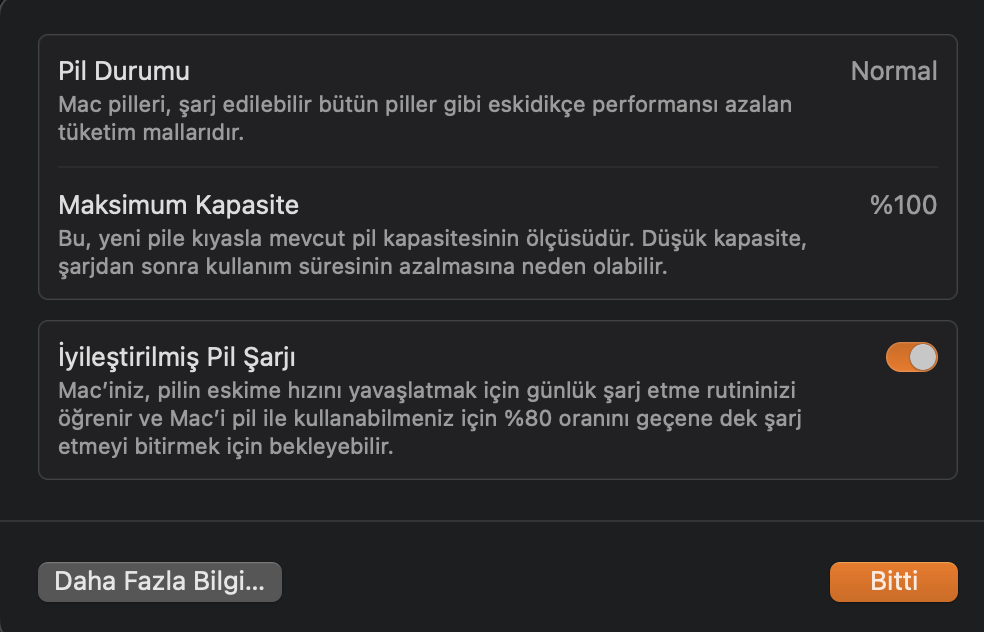Click the text "etmeyi bitirmek için bekleyebilir."
984x632 pixels.
(226, 446)
